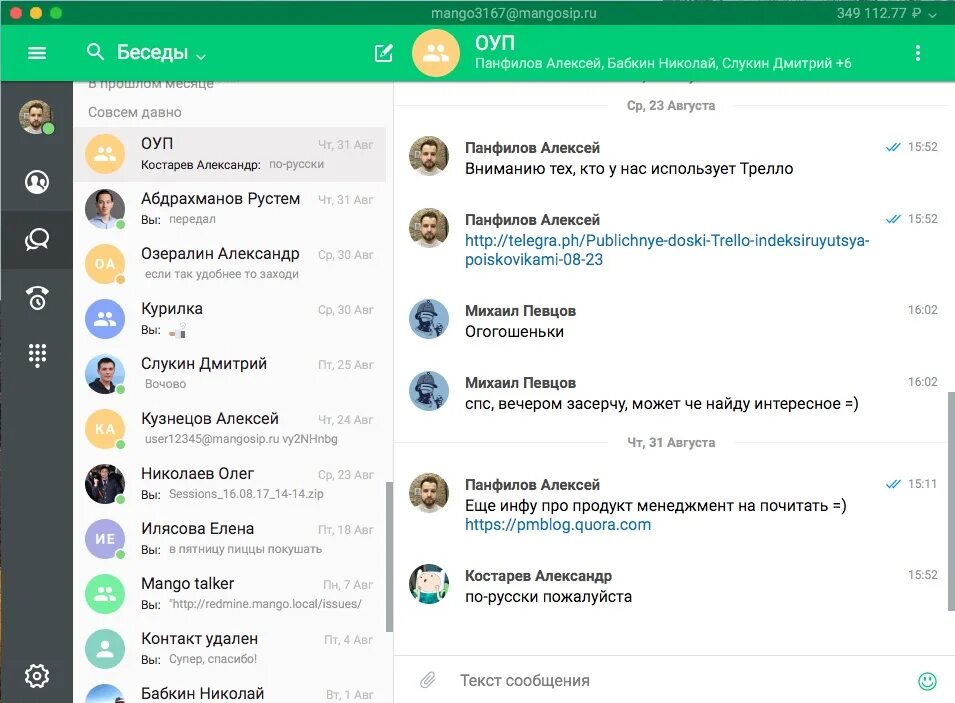Screen dimensions: 955x703
Task: Expand the account balance dropdown arrow
Action: click(932, 15)
